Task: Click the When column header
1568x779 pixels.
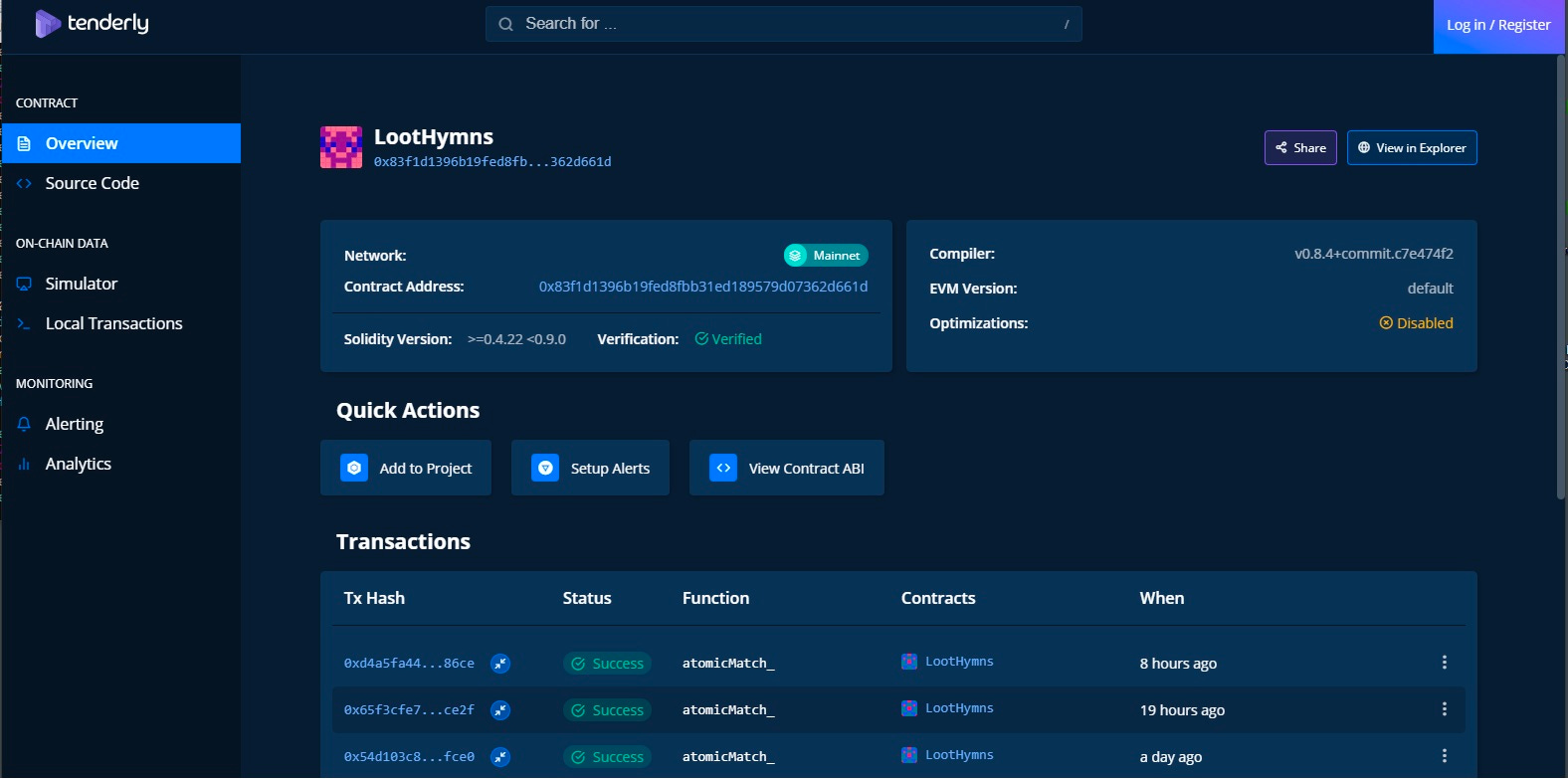Action: click(x=1162, y=598)
